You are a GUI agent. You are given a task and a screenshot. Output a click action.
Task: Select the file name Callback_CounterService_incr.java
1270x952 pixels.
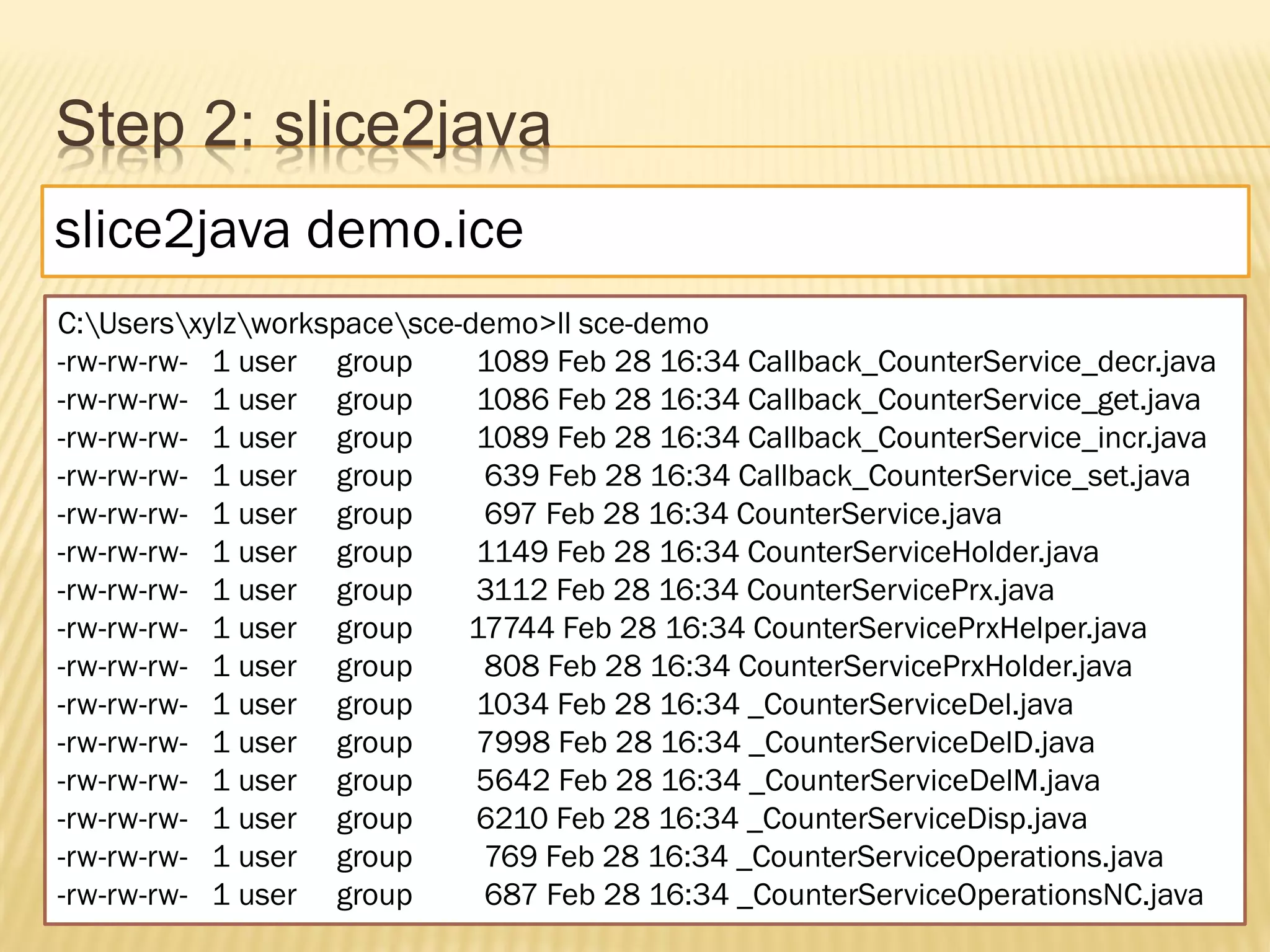[977, 438]
